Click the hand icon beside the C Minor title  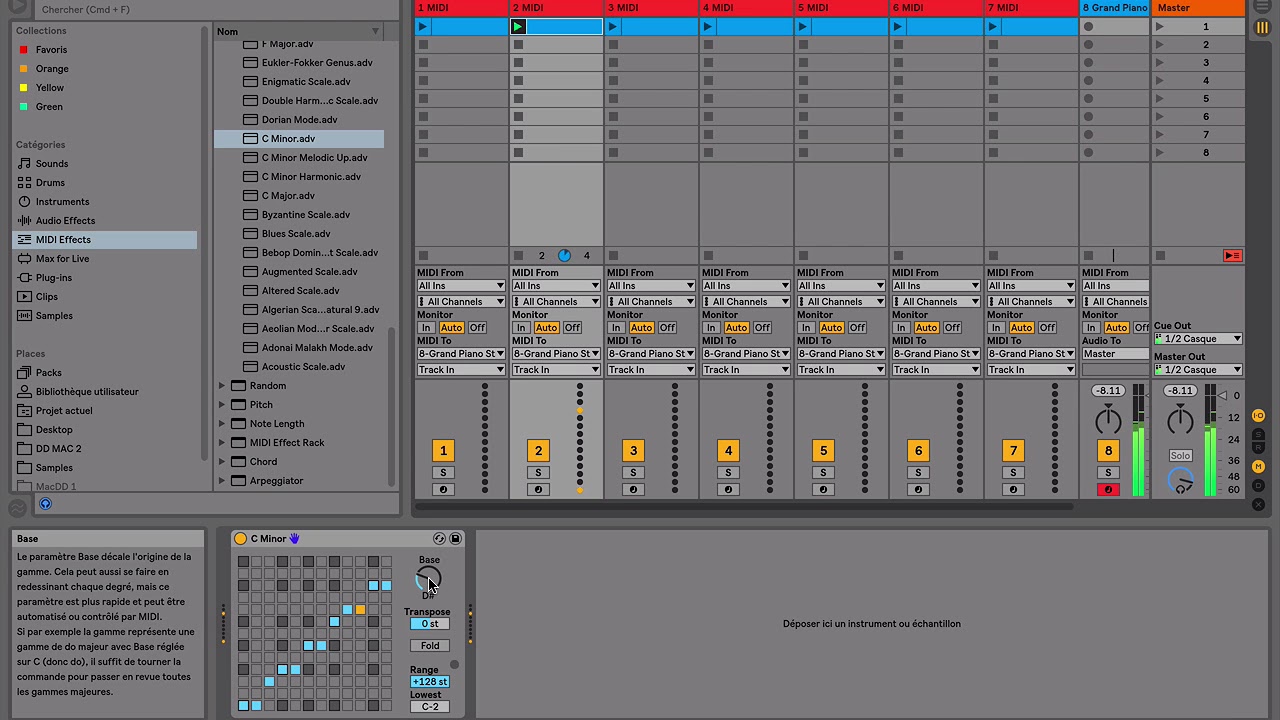click(x=295, y=538)
